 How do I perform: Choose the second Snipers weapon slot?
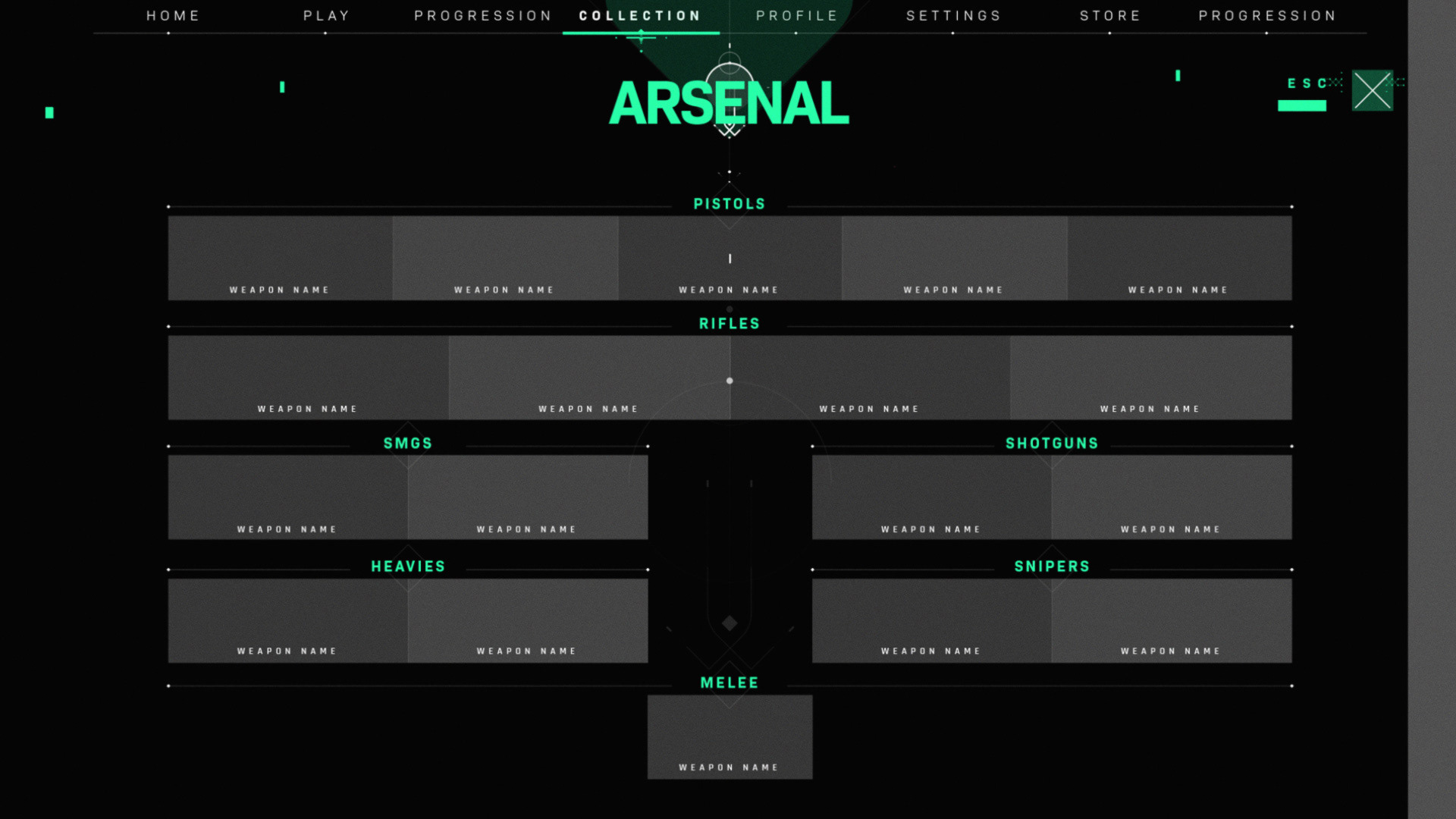tap(1172, 620)
